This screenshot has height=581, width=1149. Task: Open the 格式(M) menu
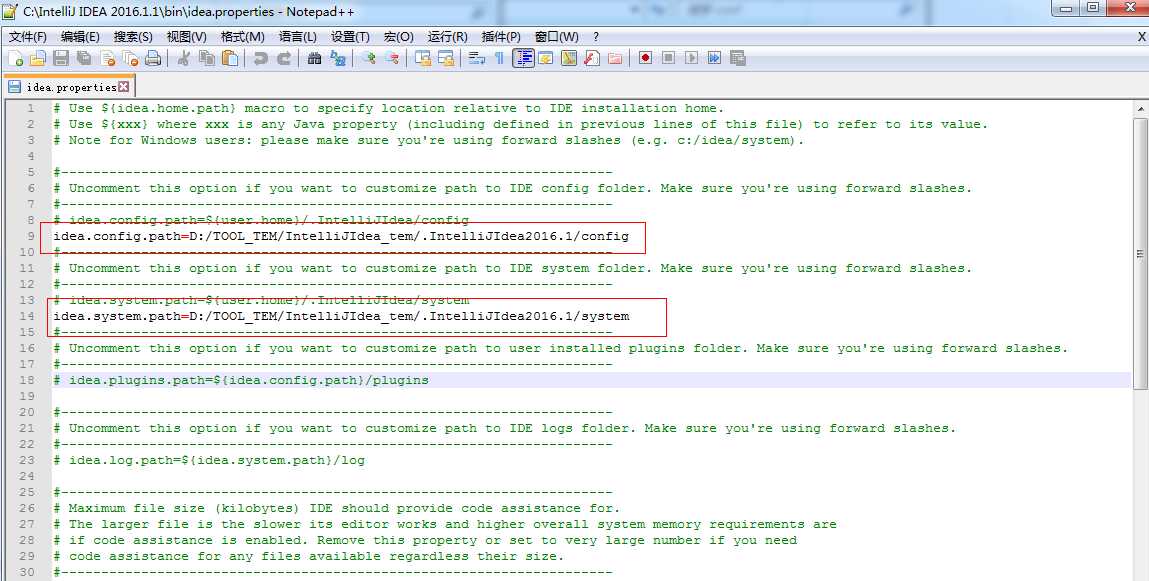click(x=243, y=37)
